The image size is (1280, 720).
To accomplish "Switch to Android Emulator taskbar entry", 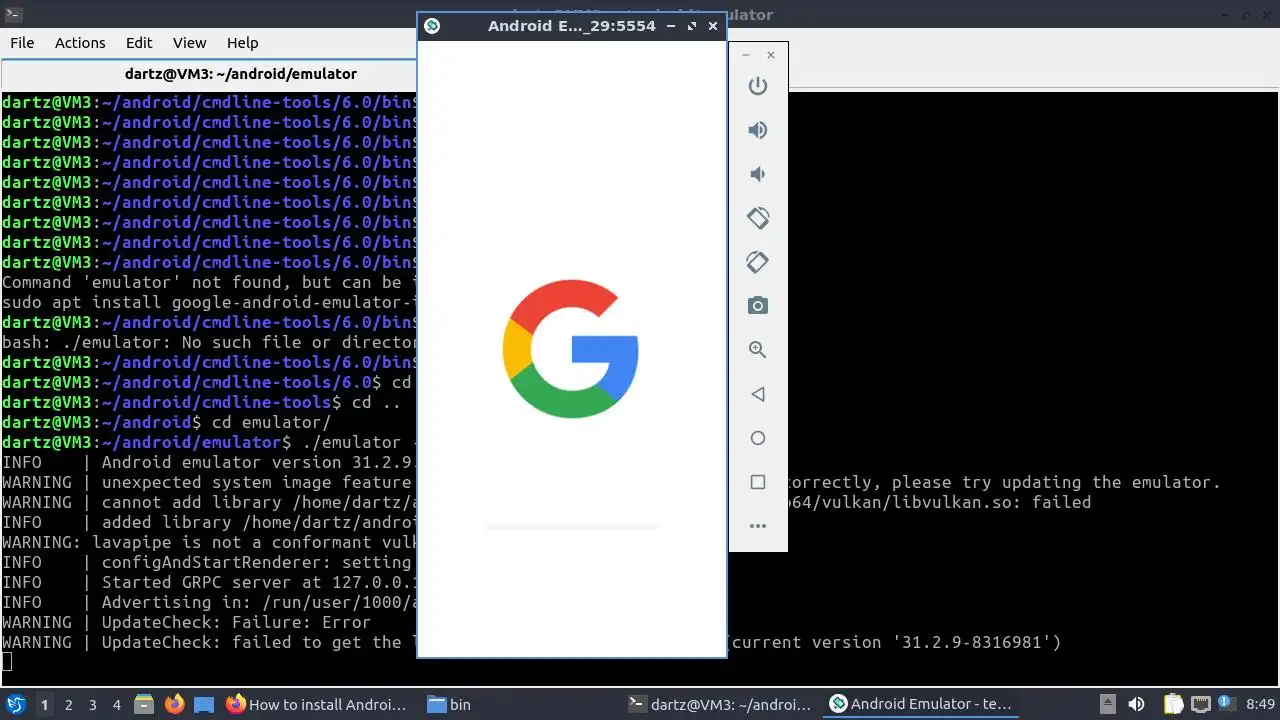I will [919, 704].
